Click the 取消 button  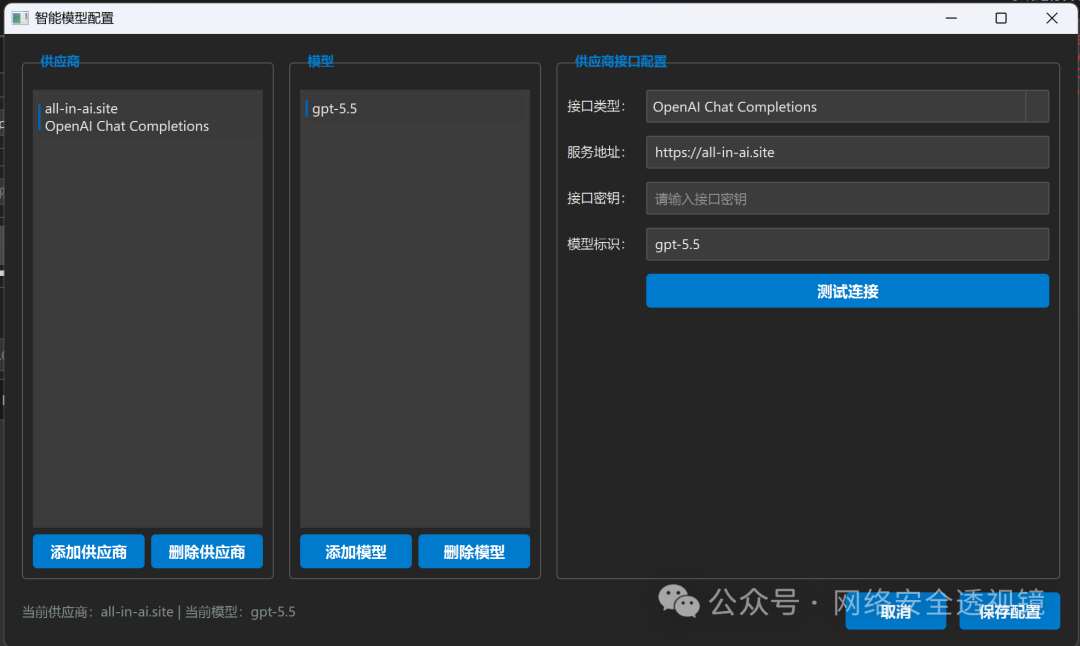[895, 612]
